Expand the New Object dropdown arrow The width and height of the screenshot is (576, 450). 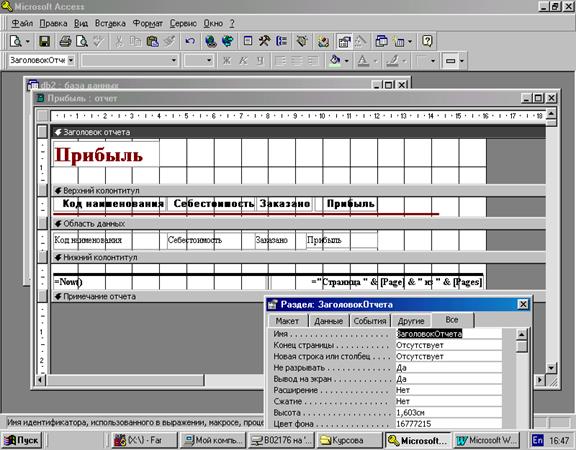point(410,41)
